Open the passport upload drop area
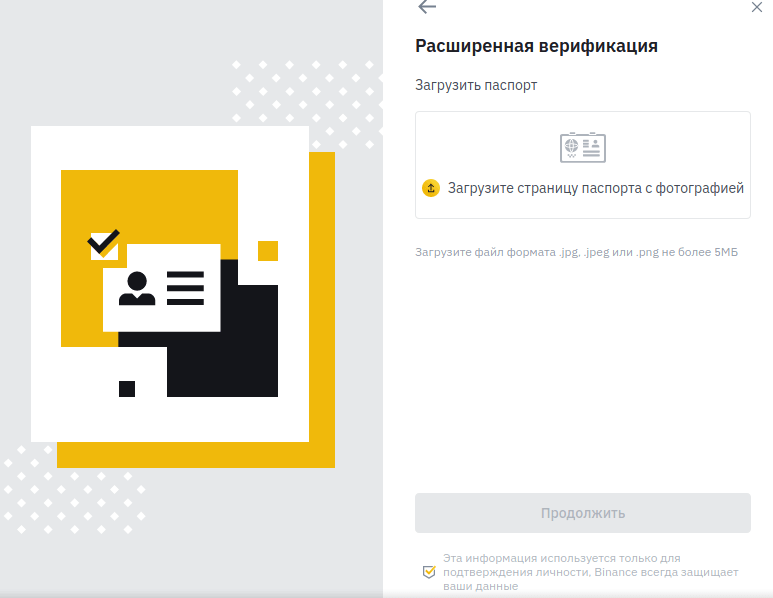 click(583, 165)
